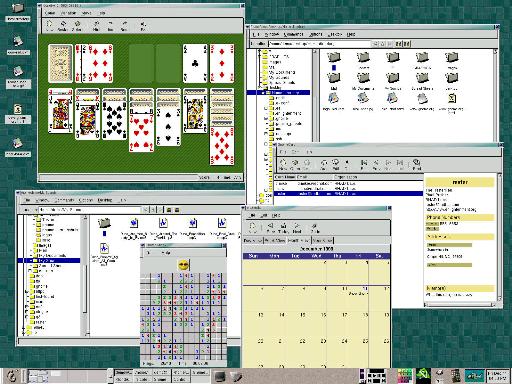
Task: Click the Prev arrow icon in the calendar toolbar
Action: (270, 228)
